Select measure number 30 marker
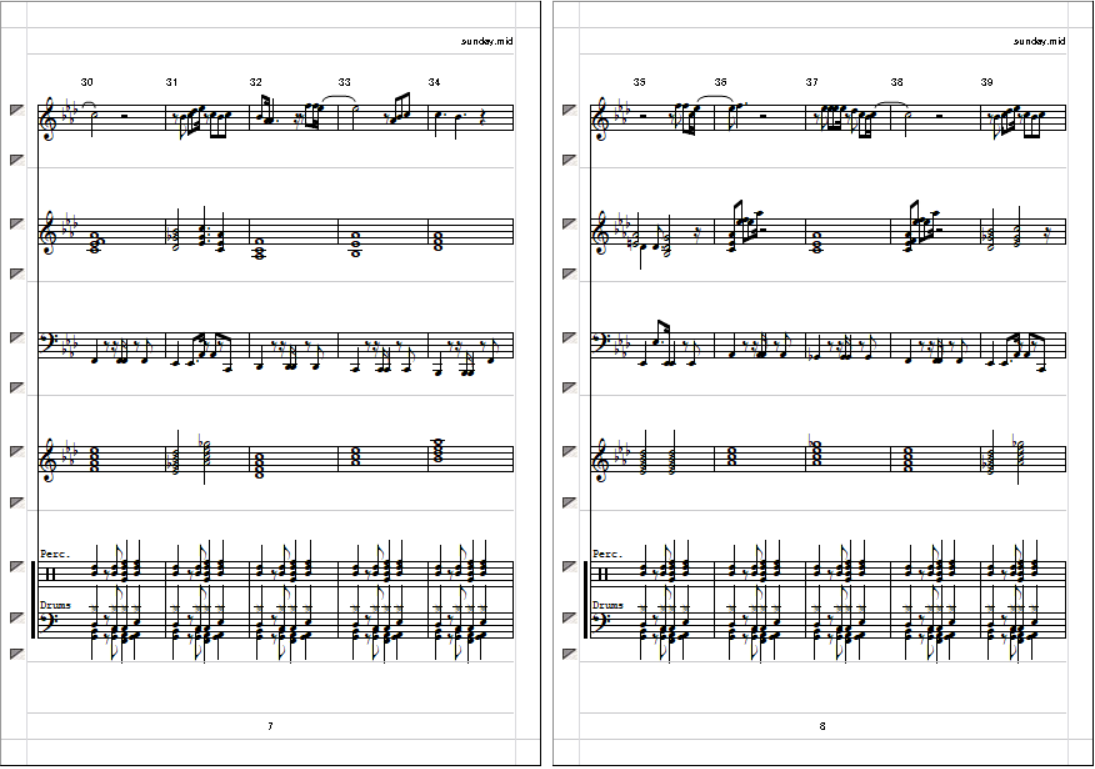Viewport: 1095px width, 769px height. click(87, 82)
